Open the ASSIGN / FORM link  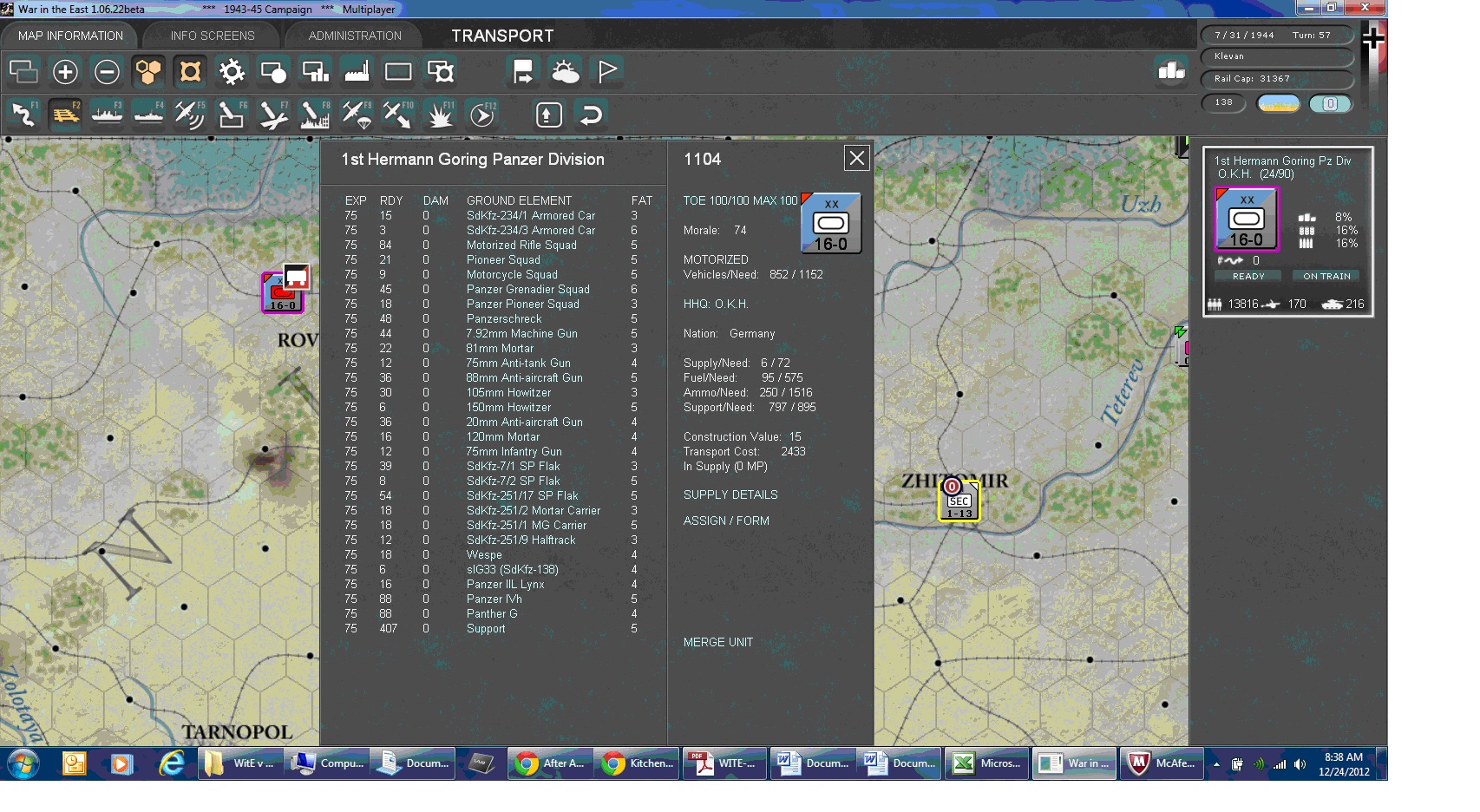pos(726,521)
